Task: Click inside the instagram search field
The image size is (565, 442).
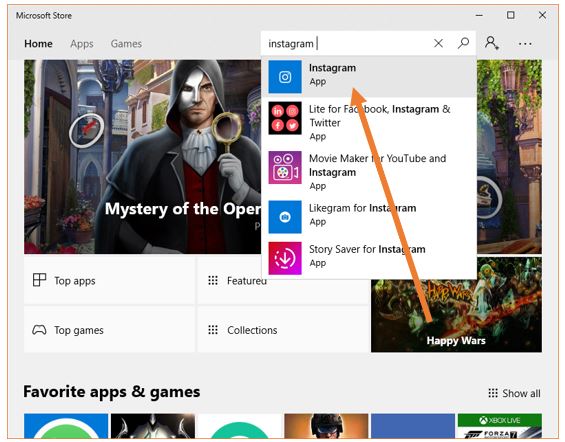Action: [346, 43]
